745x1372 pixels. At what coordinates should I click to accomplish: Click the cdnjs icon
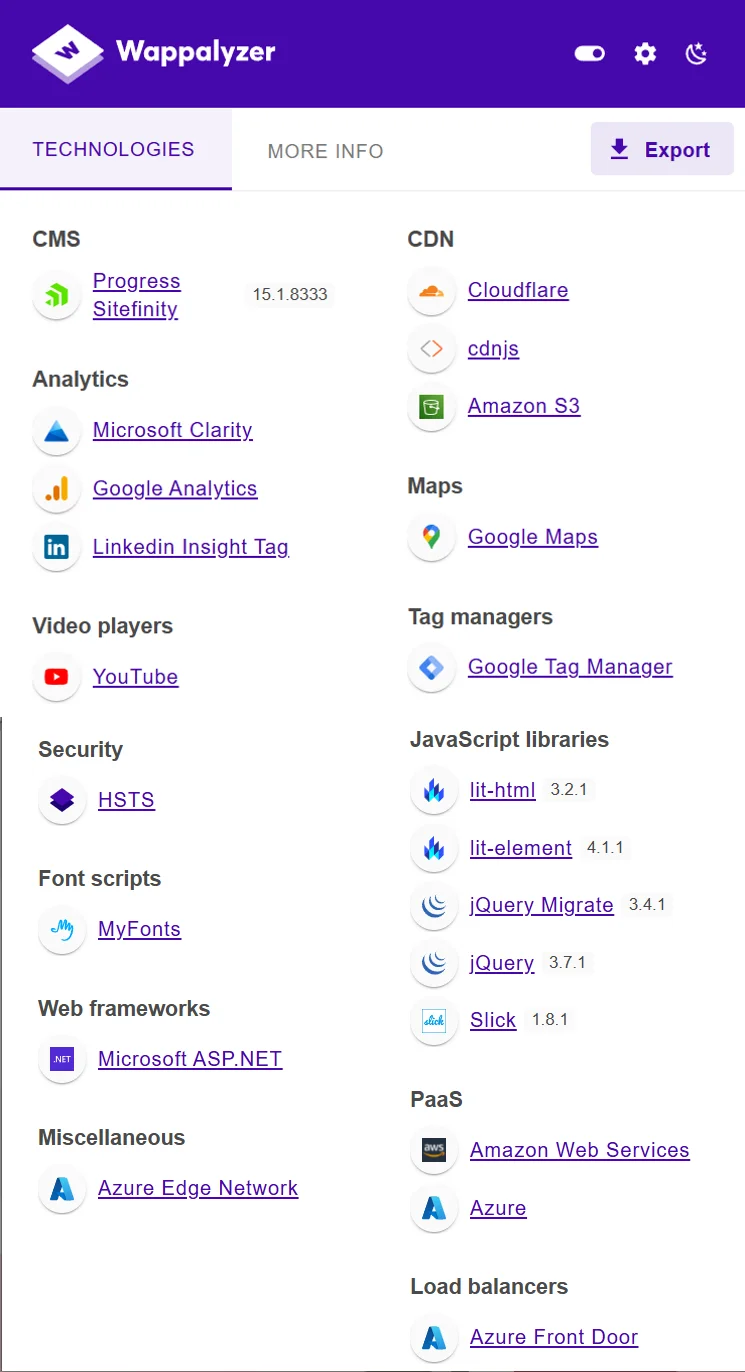coord(432,348)
